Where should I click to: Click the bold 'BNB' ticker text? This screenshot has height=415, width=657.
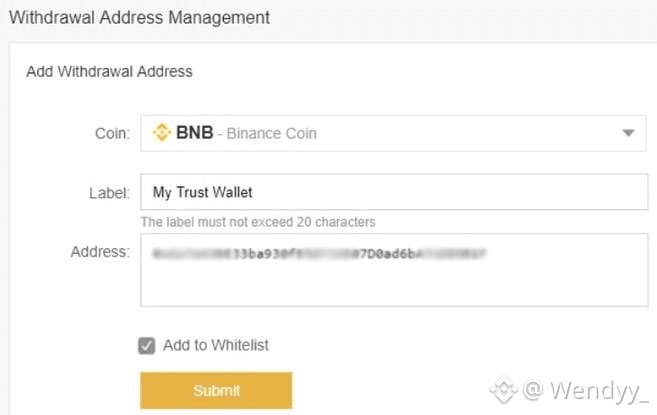(194, 133)
